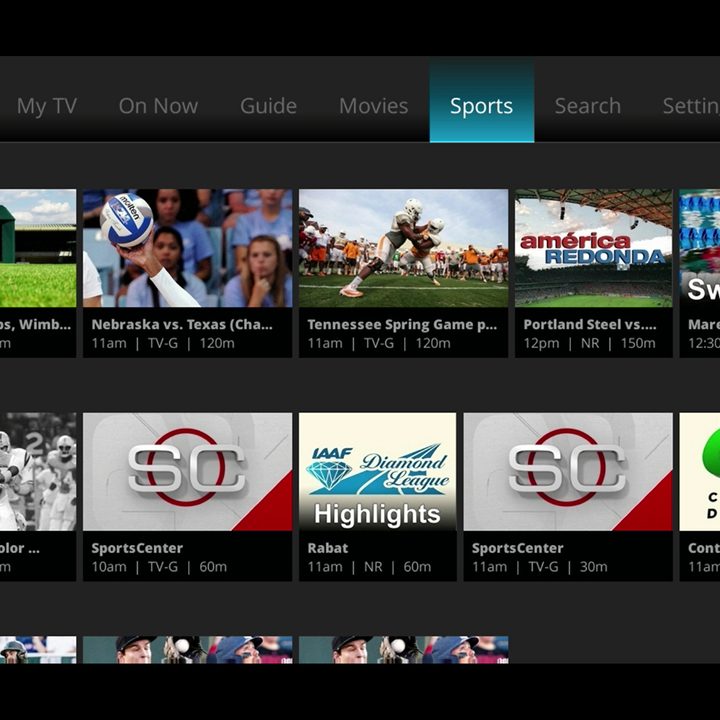Click "11am | NR | 60m" Rabat info
This screenshot has width=720, height=720.
(x=369, y=567)
